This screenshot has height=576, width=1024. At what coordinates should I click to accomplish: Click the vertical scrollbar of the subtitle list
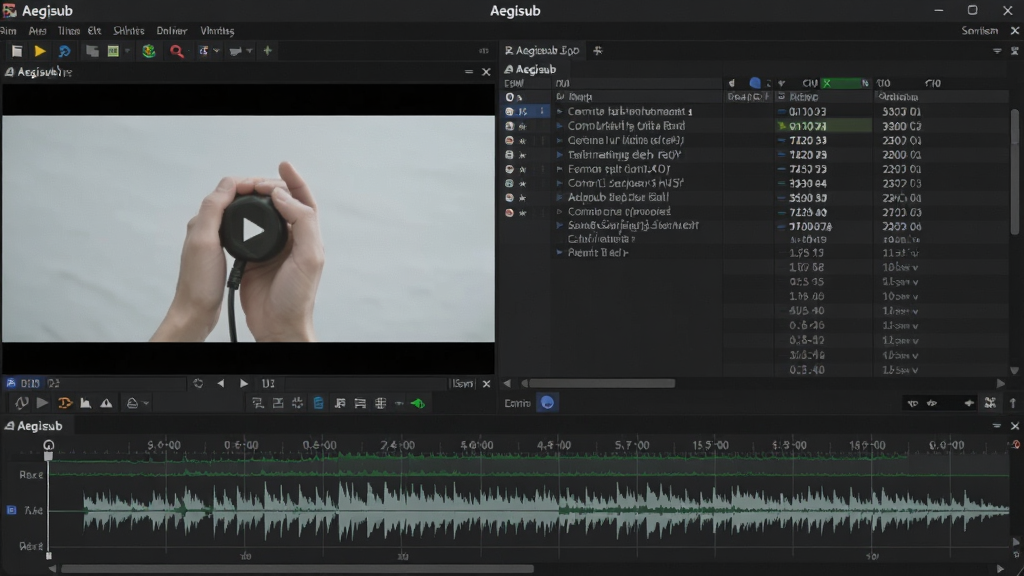click(1014, 171)
